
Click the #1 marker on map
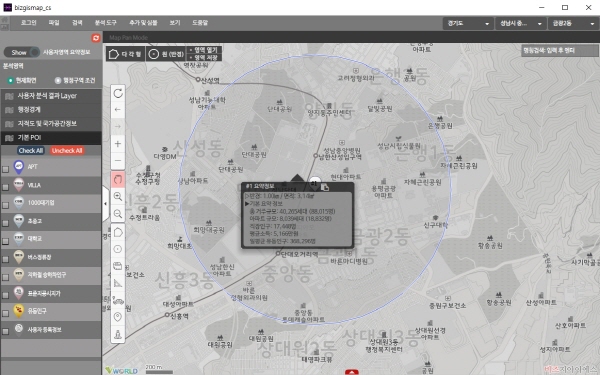click(315, 183)
